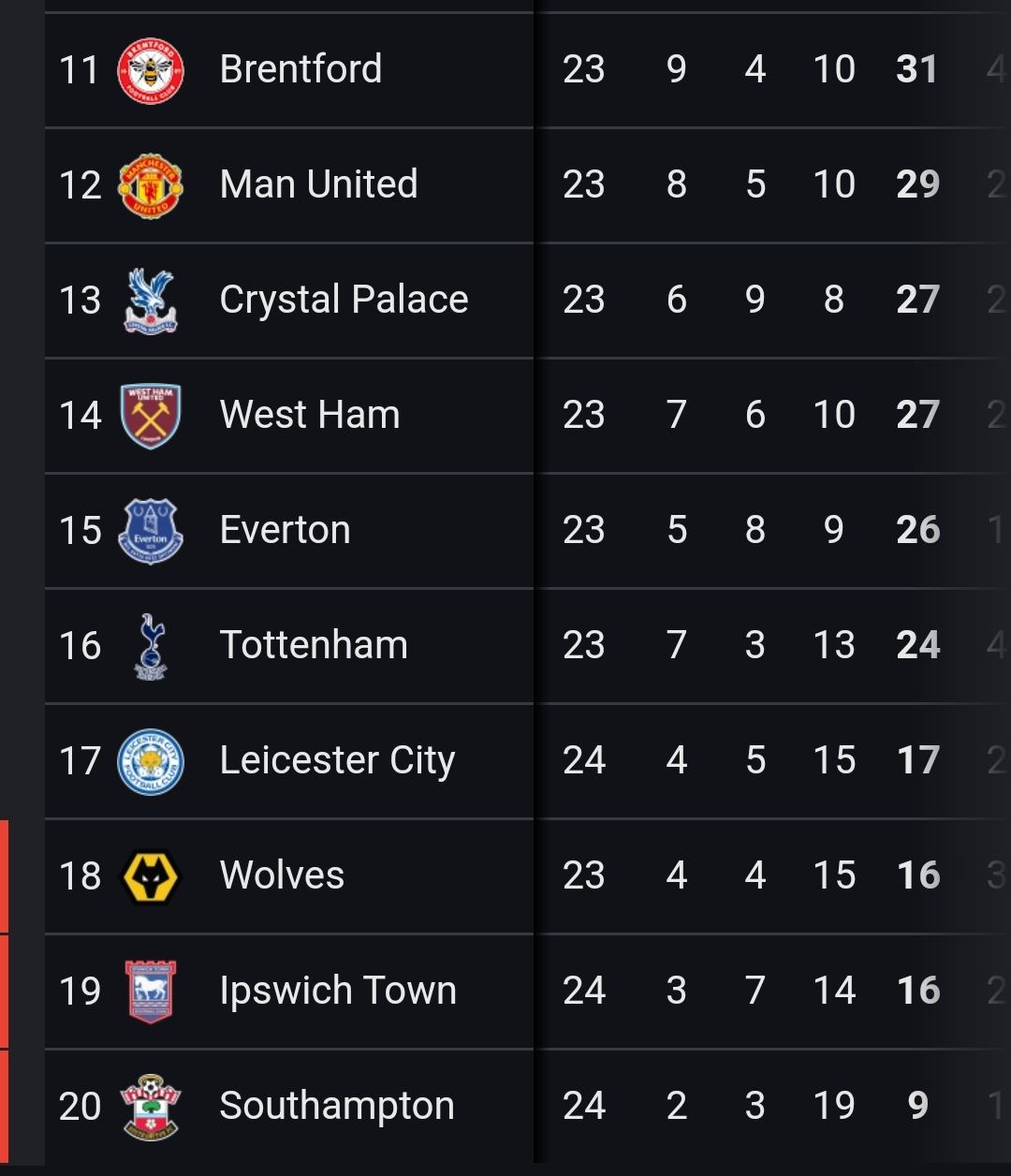Click the West Ham hammers badge
This screenshot has height=1176, width=1011.
(x=151, y=416)
